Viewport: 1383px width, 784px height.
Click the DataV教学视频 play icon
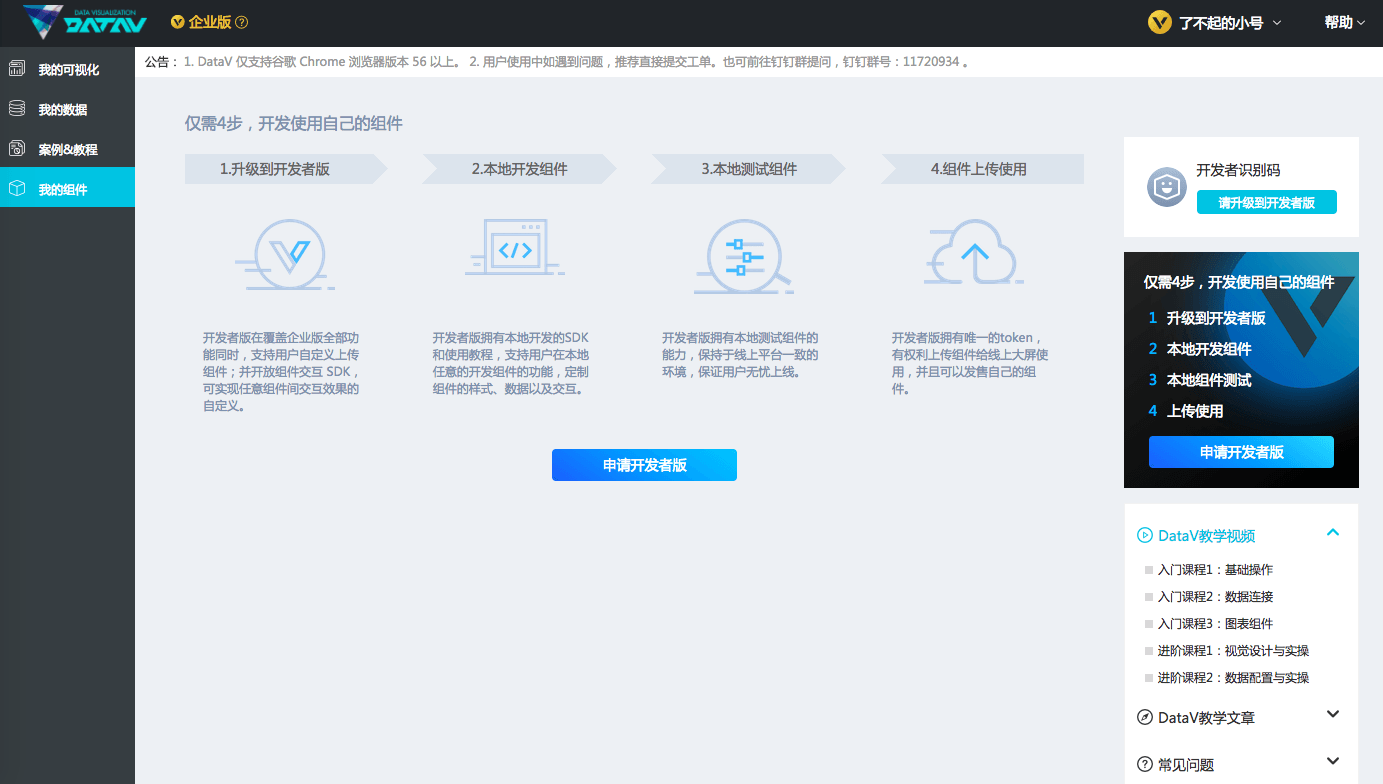click(x=1145, y=535)
